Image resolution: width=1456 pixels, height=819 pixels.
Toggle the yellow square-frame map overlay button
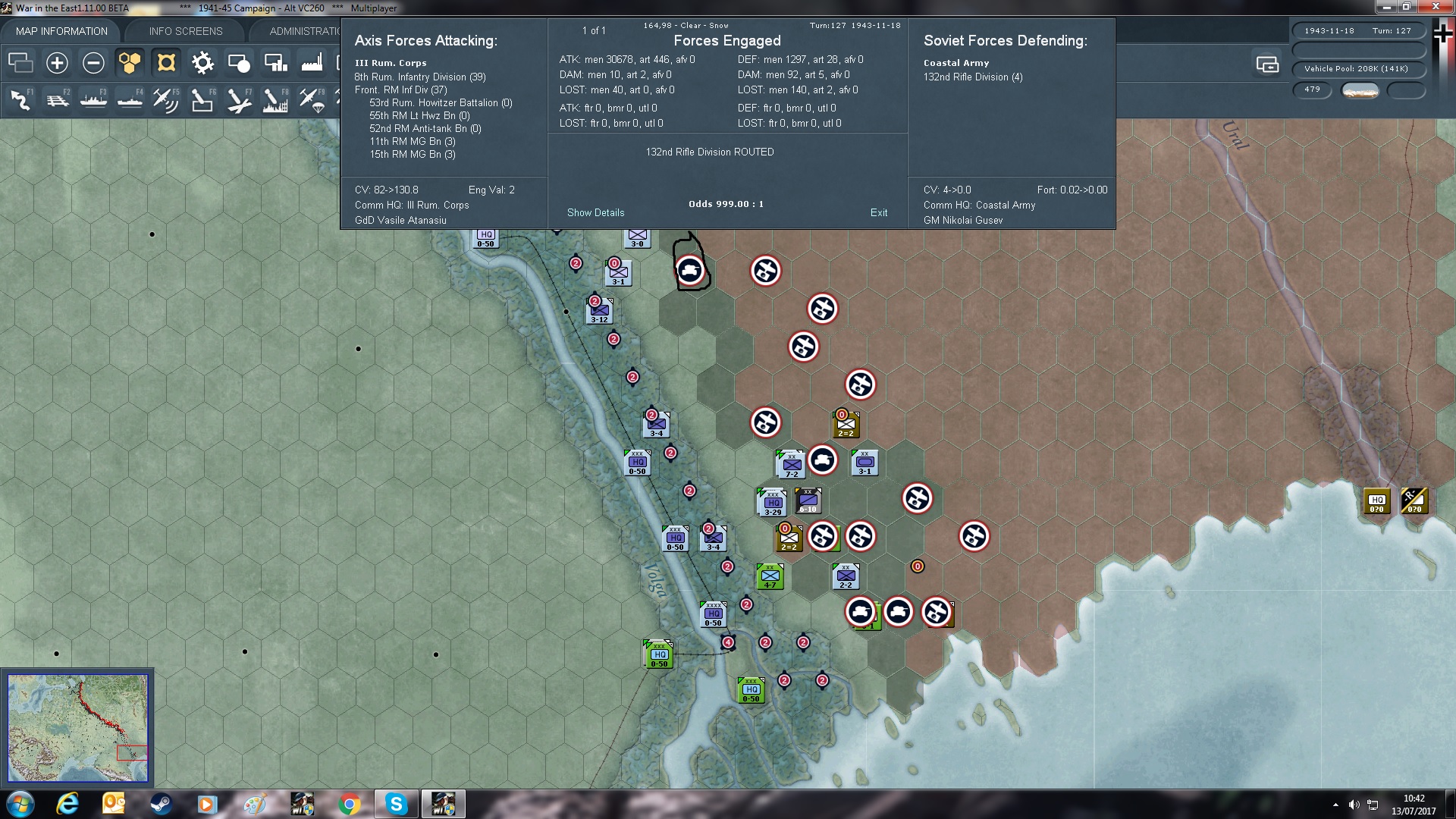coord(166,62)
